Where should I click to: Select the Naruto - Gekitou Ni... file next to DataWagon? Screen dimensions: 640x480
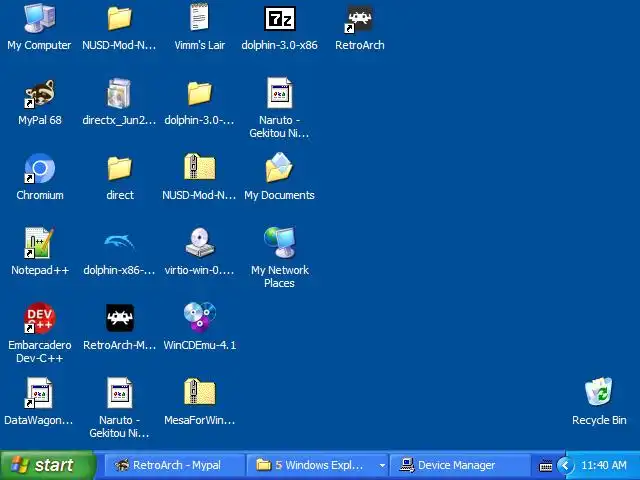tap(120, 393)
